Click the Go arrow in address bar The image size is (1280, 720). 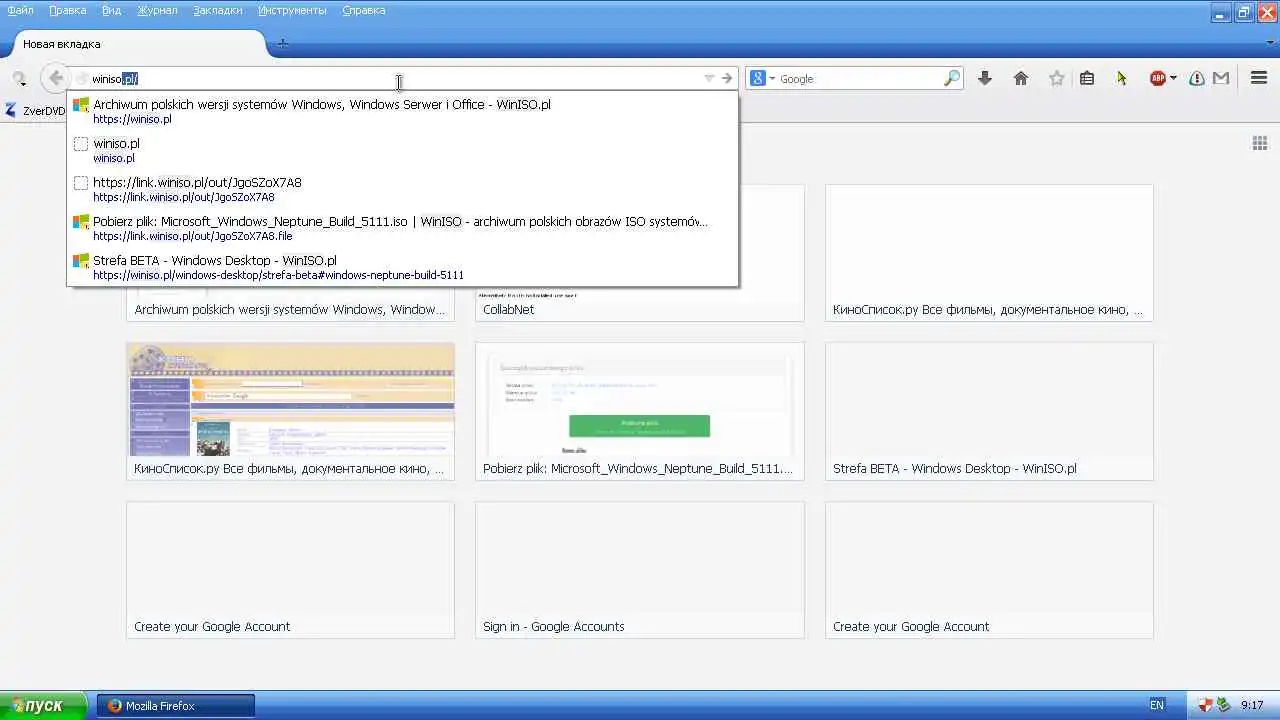tap(727, 78)
